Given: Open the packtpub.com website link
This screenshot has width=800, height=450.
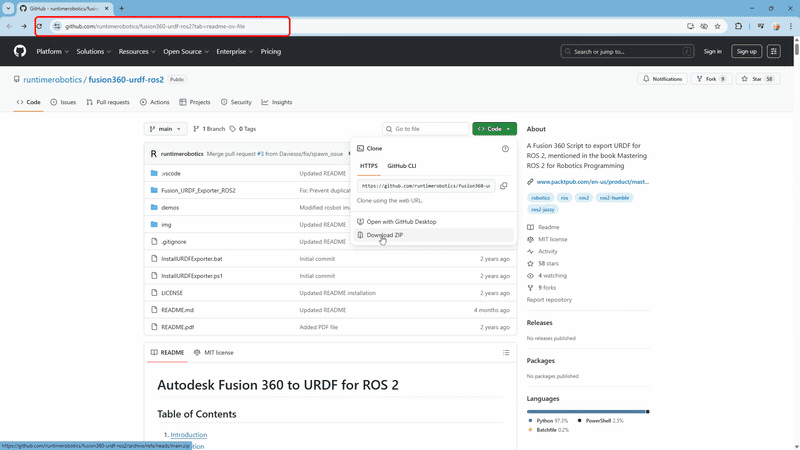Looking at the screenshot, I should pyautogui.click(x=592, y=182).
